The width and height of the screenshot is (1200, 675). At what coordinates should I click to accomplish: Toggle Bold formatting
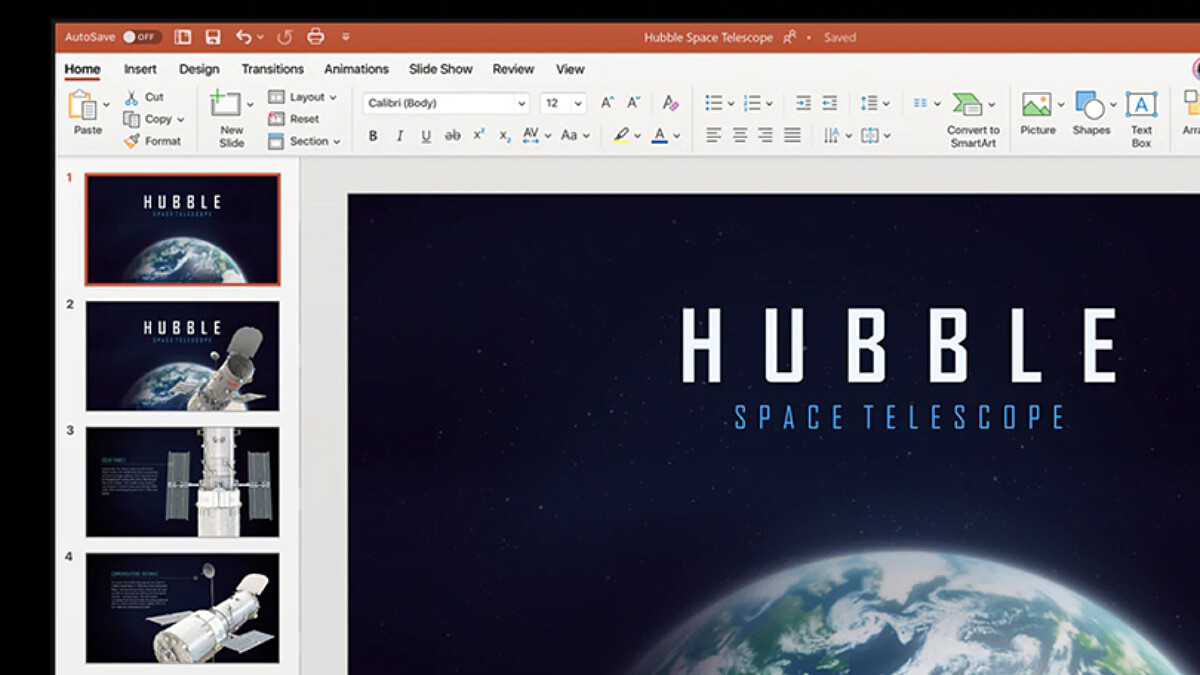click(x=373, y=136)
